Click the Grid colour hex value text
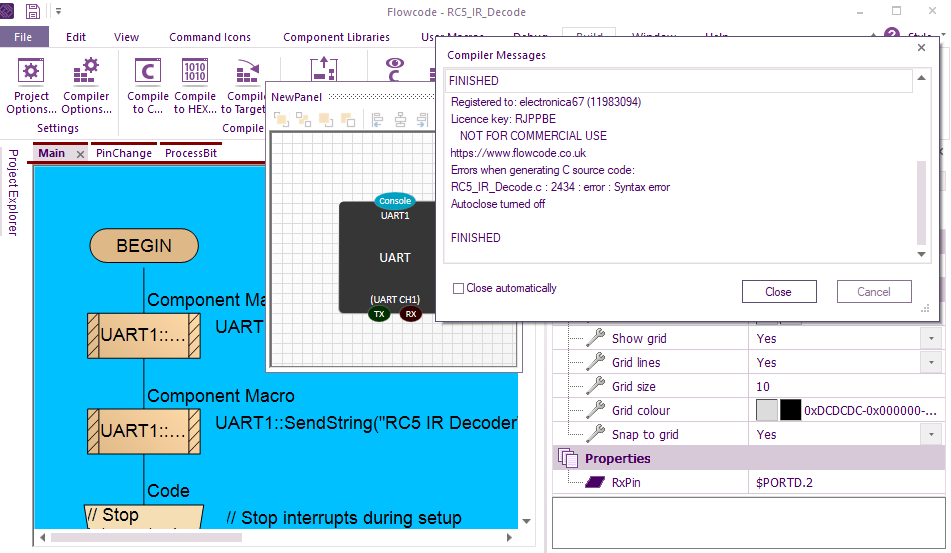951x553 pixels. click(x=870, y=411)
